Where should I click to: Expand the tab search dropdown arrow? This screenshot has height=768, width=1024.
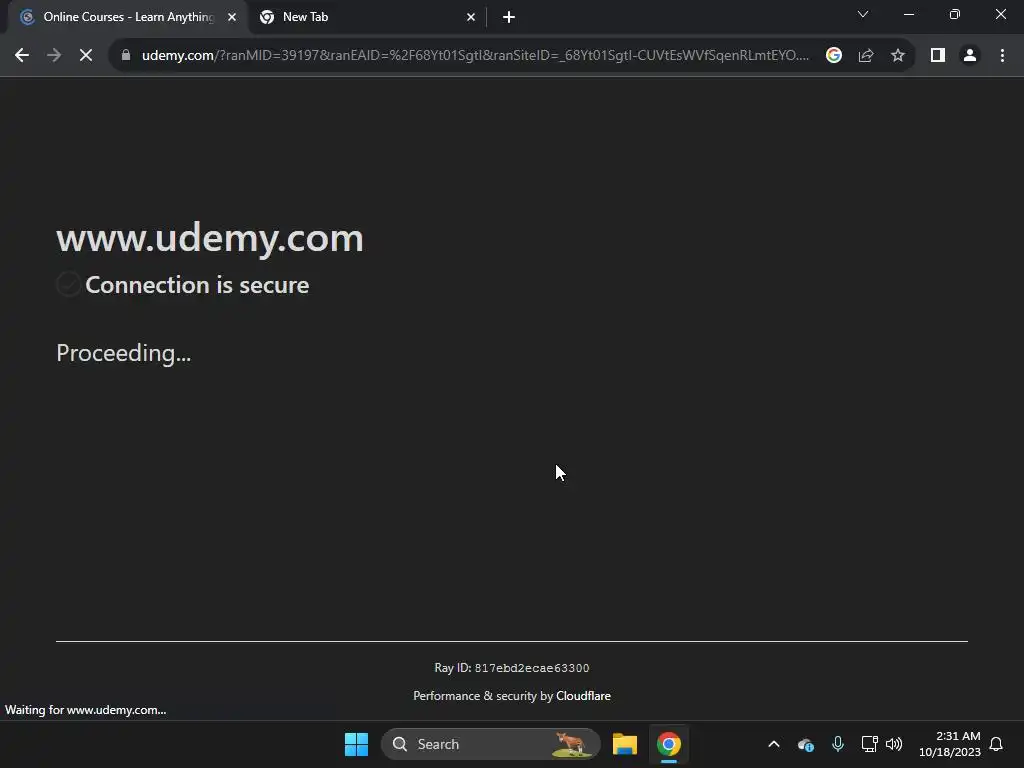pos(863,14)
